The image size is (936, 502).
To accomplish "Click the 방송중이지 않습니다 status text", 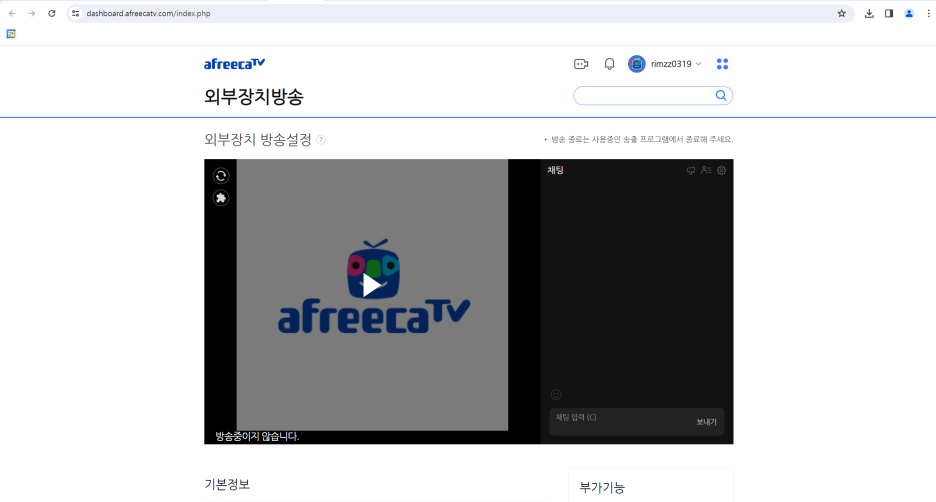I will coord(257,436).
